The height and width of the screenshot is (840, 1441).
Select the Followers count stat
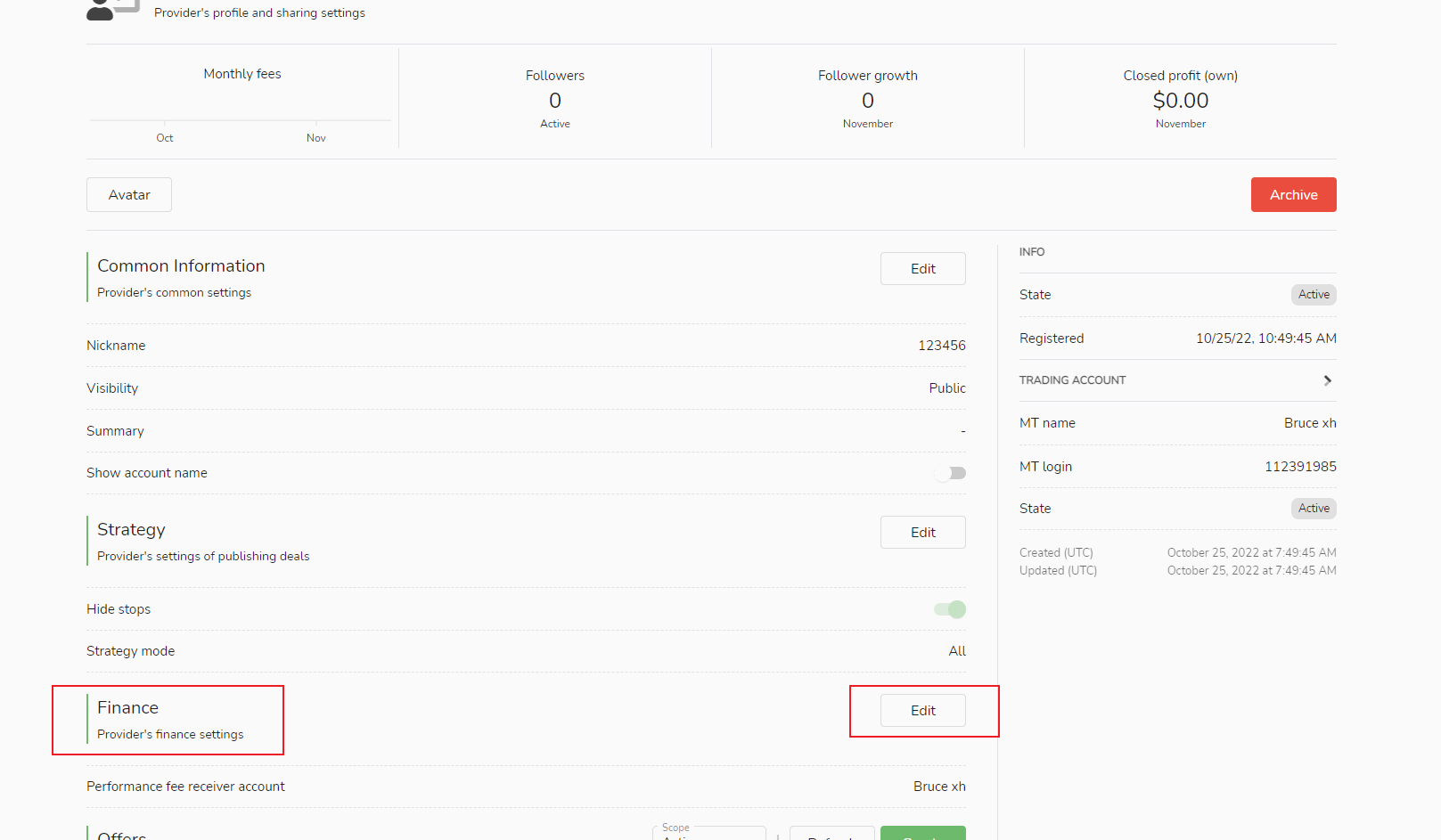tap(554, 101)
